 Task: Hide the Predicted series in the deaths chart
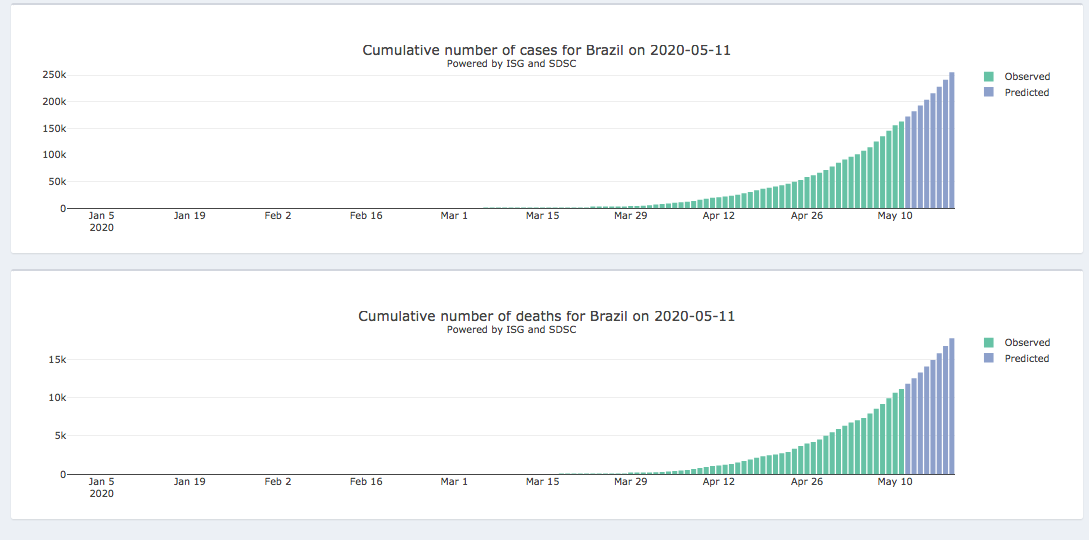(x=1027, y=358)
